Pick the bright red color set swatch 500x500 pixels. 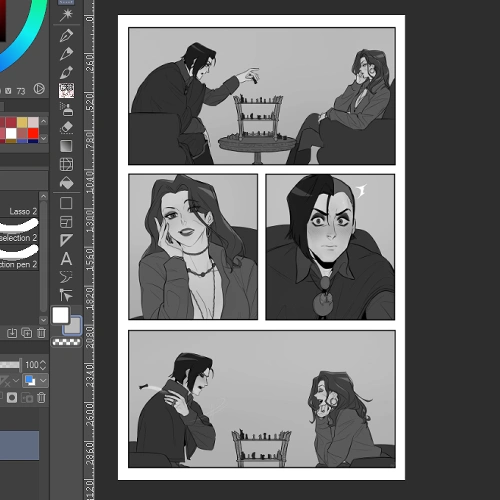pos(33,133)
